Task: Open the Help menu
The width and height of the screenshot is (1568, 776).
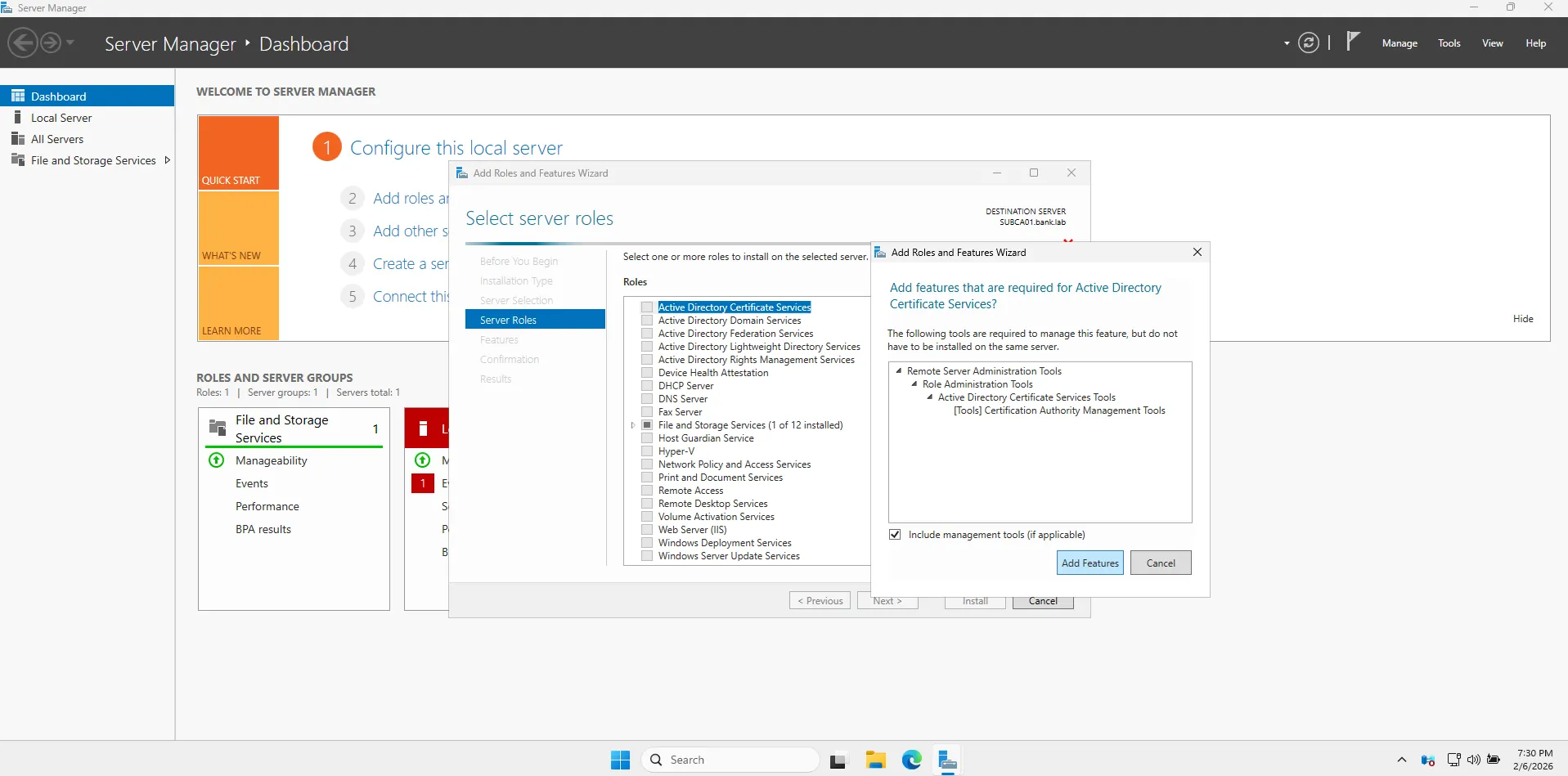Action: (1536, 43)
